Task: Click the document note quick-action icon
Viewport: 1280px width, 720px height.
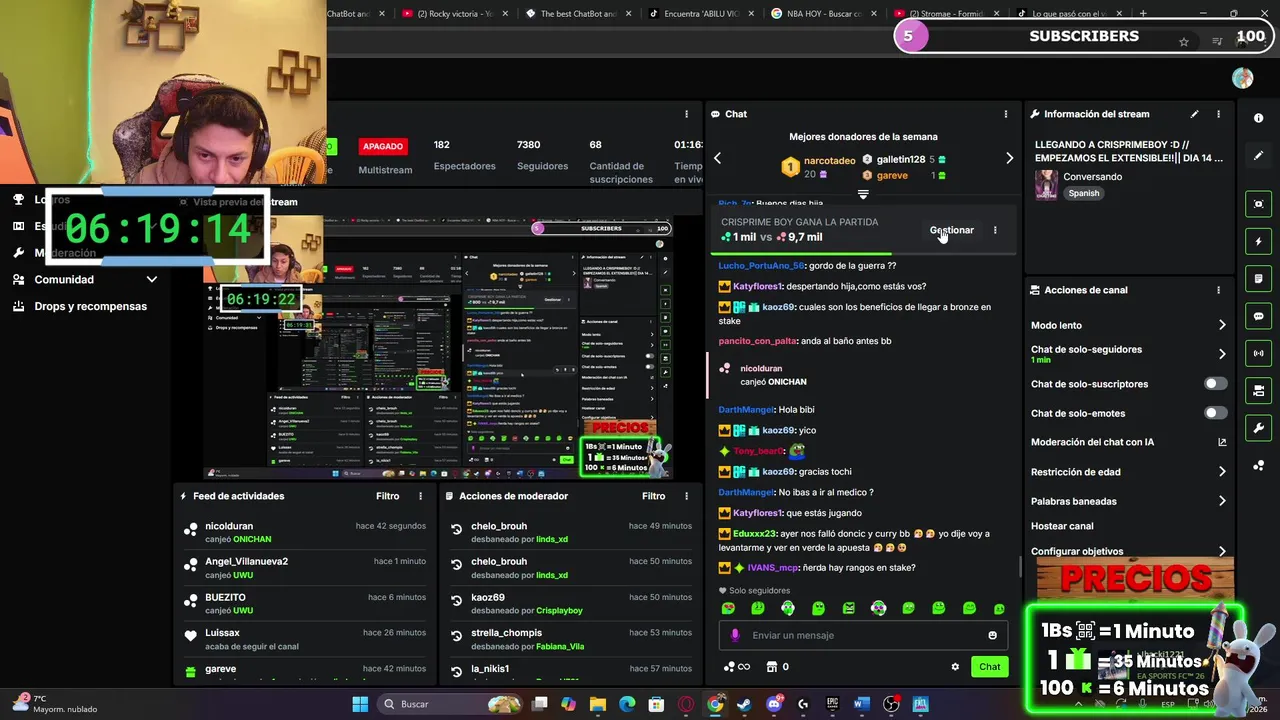Action: (1258, 278)
